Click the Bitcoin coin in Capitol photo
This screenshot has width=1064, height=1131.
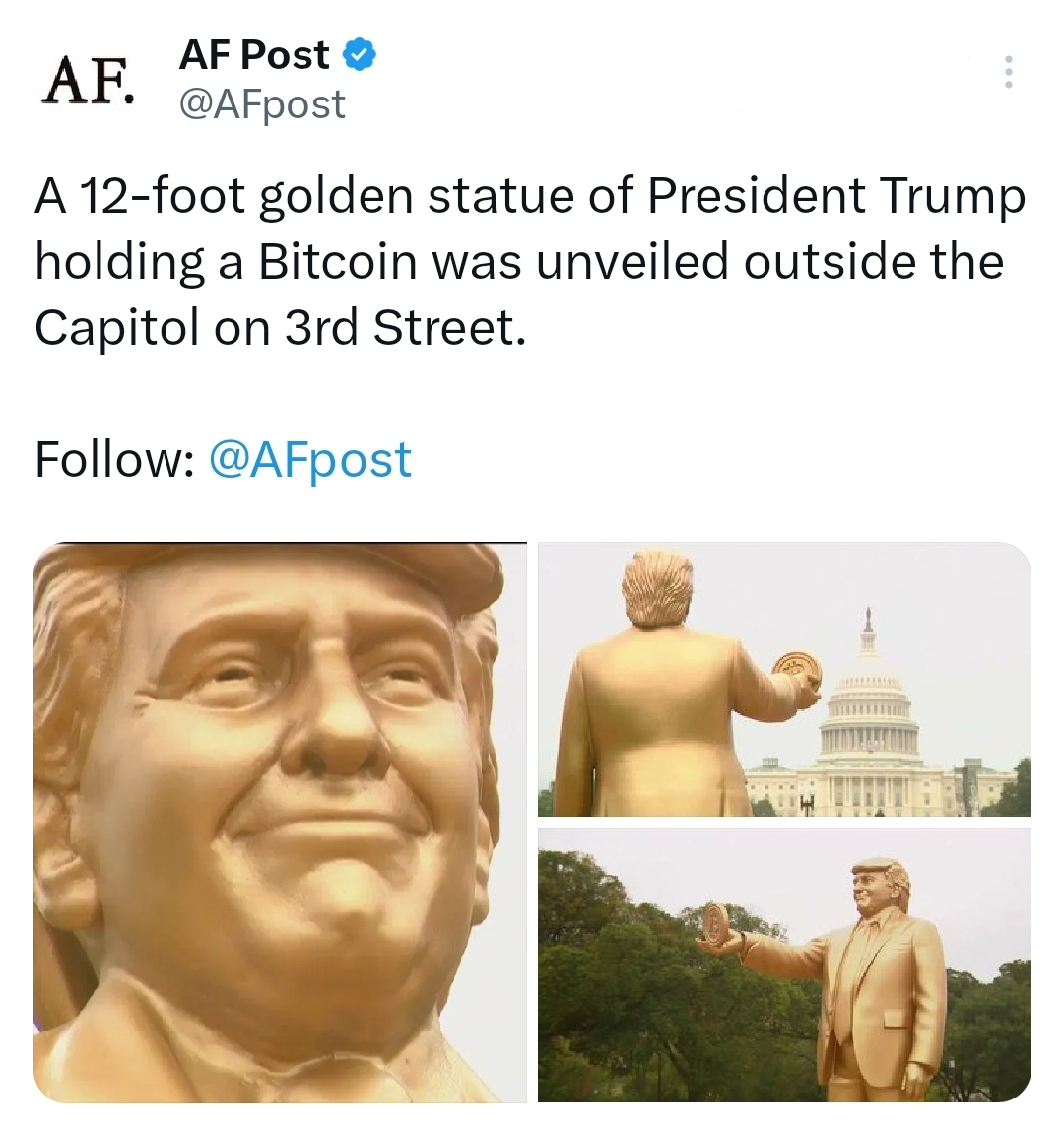(x=797, y=670)
